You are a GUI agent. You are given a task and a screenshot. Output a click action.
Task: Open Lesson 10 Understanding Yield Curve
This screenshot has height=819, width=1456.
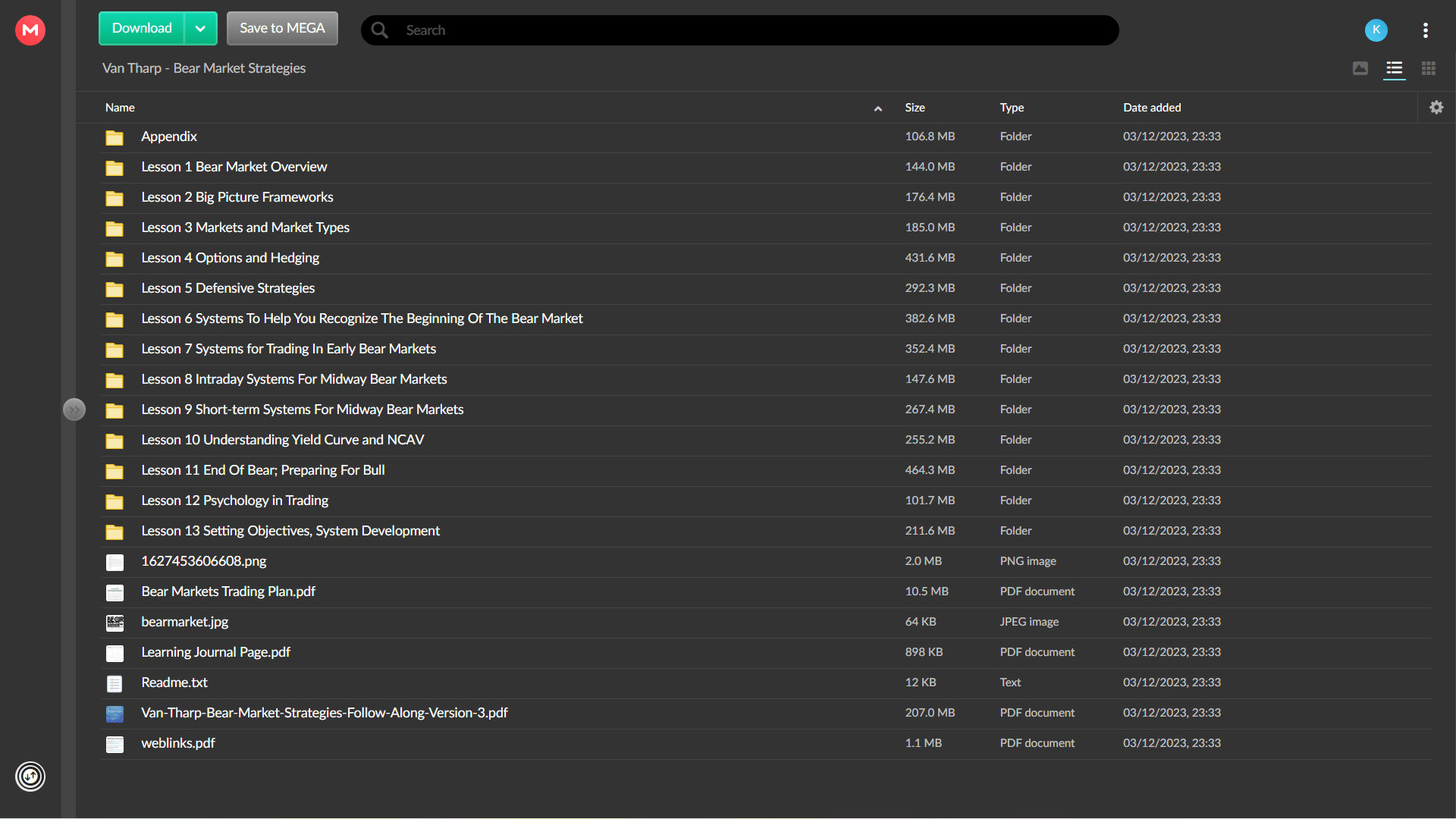(283, 440)
